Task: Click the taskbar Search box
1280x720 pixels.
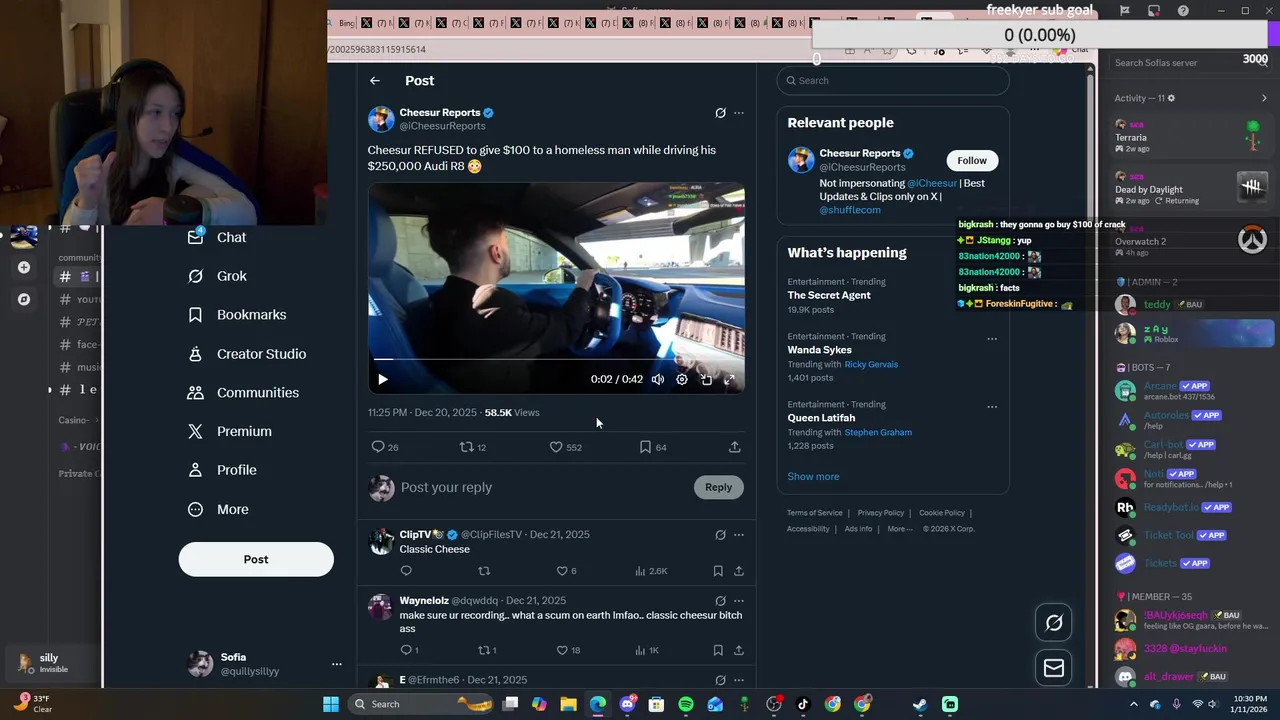Action: pos(420,704)
